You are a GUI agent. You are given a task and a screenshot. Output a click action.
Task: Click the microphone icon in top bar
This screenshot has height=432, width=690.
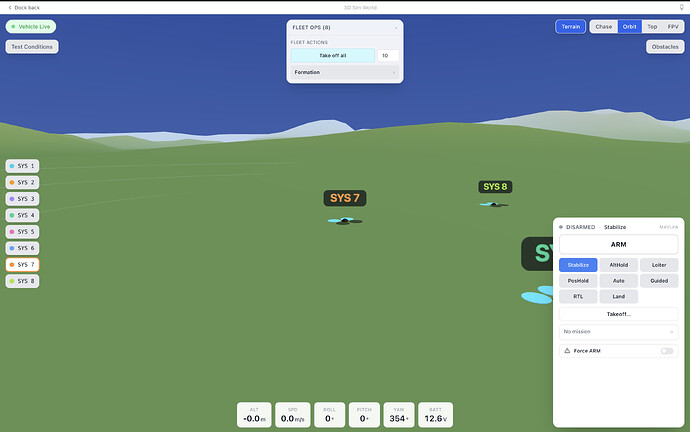[682, 7]
